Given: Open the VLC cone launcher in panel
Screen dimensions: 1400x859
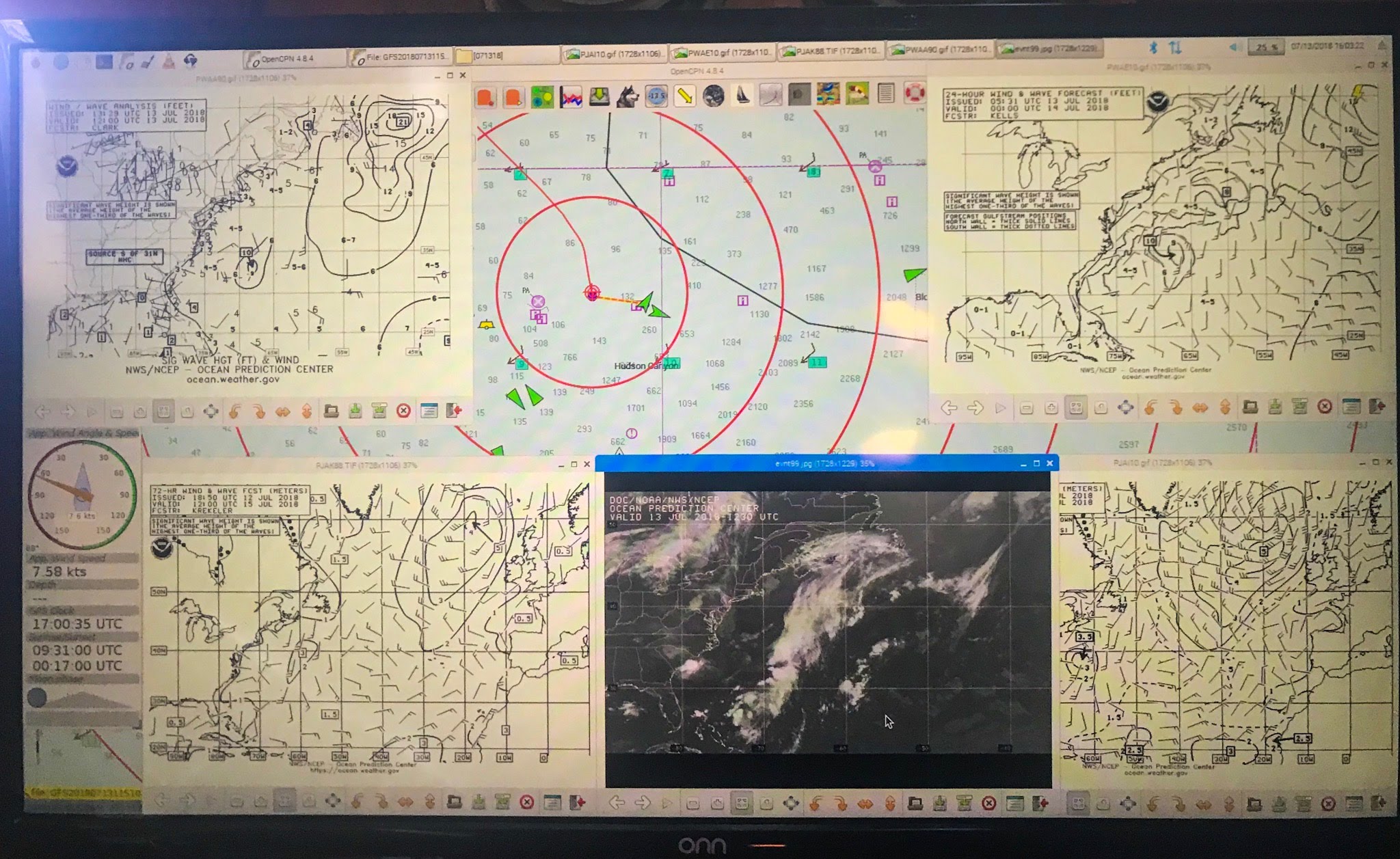Looking at the screenshot, I should click(168, 62).
